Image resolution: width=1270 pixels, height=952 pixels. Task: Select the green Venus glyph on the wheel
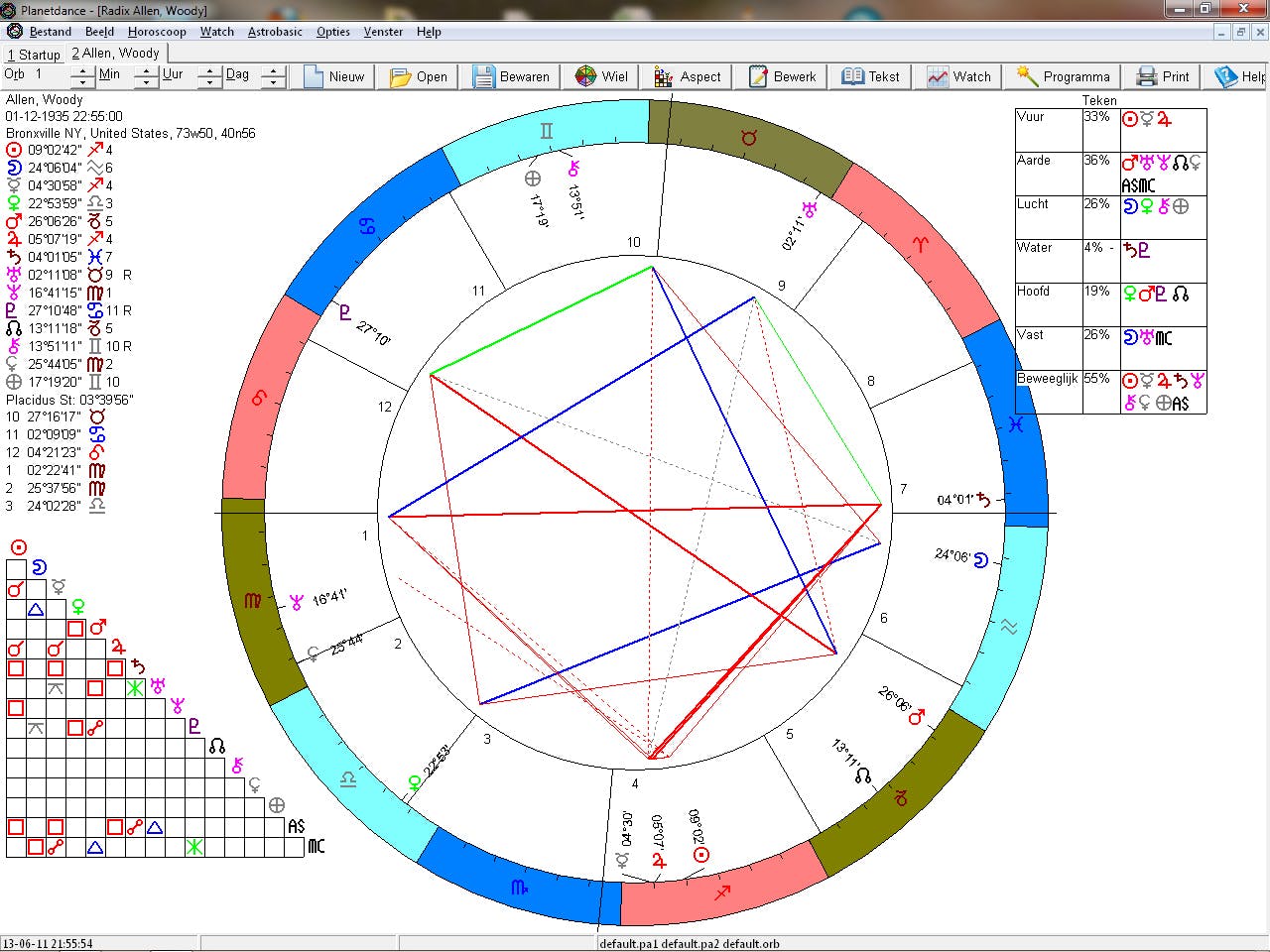[x=415, y=783]
